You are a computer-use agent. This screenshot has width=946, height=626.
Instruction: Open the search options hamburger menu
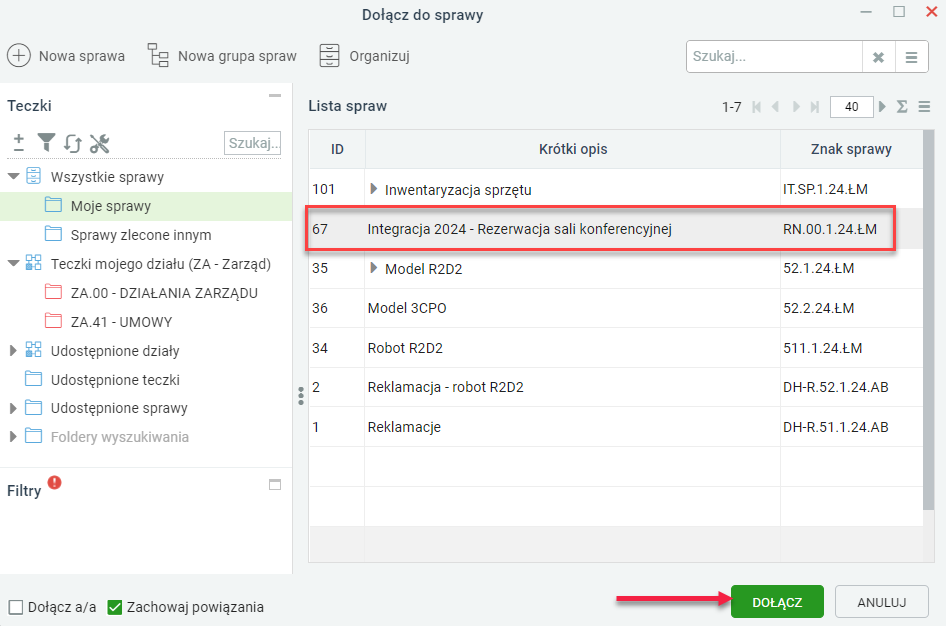(912, 57)
